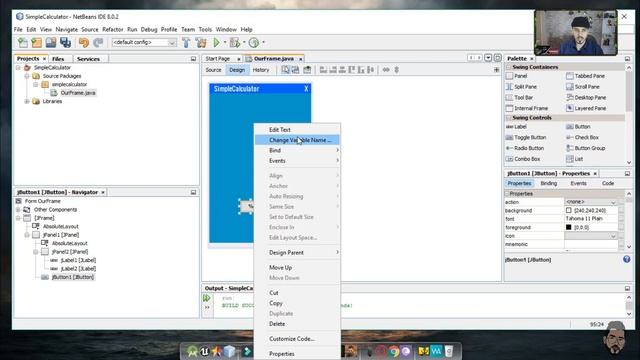Click the Build Project hammer icon
640x360 pixels.
[x=186, y=42]
